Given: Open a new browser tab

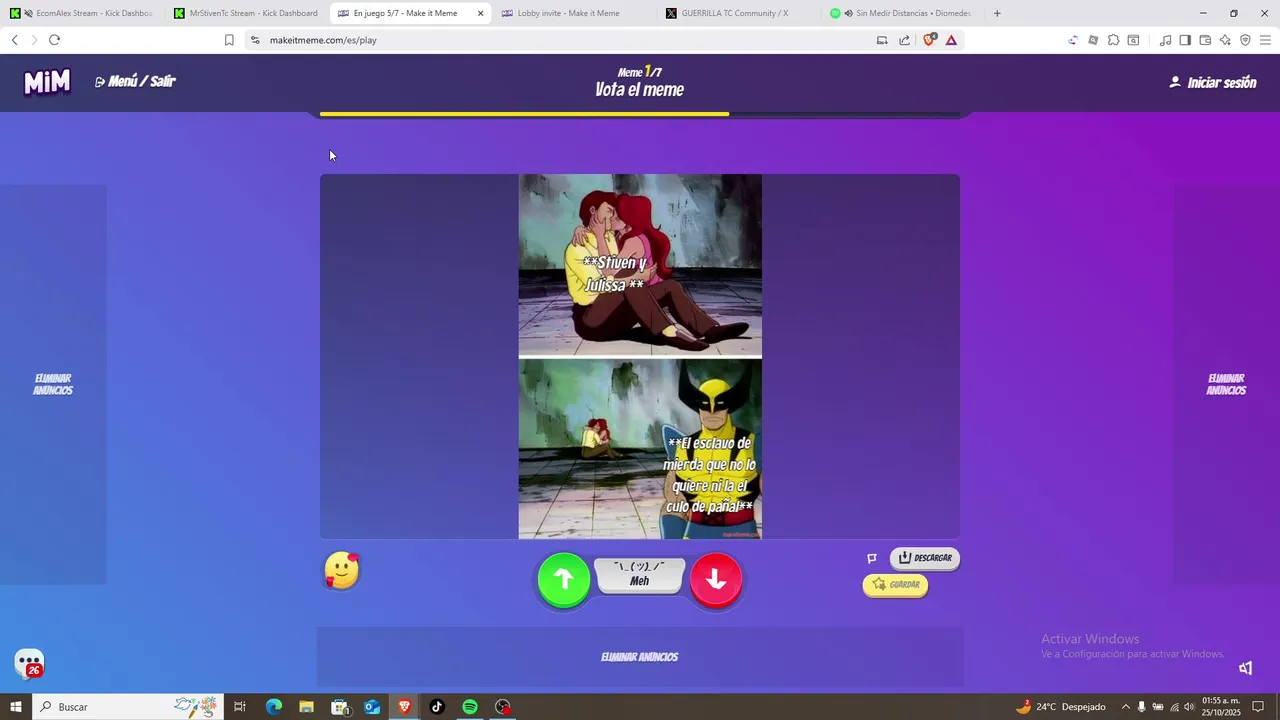Looking at the screenshot, I should pos(997,13).
